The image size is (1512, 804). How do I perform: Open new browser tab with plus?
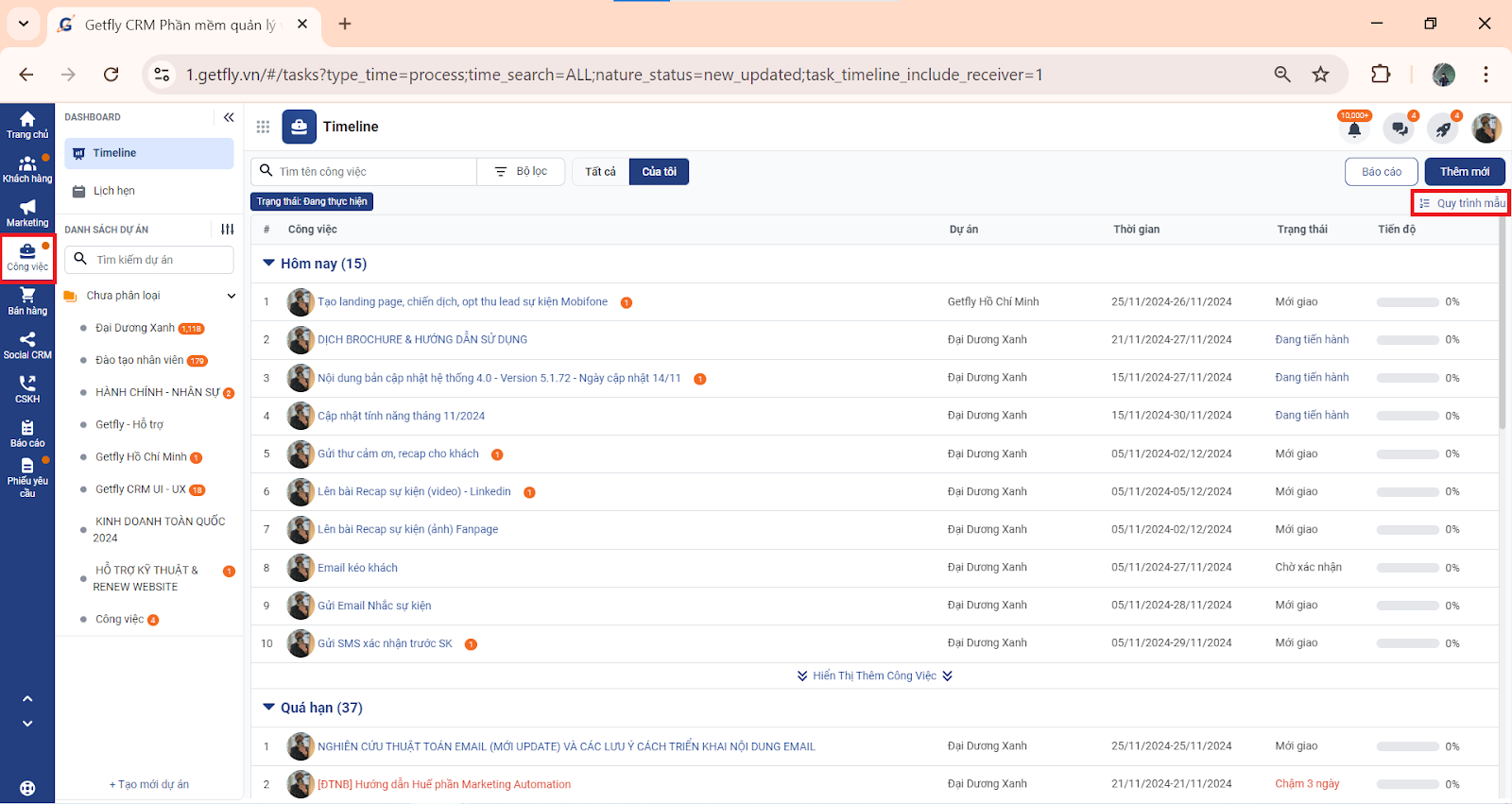(345, 24)
